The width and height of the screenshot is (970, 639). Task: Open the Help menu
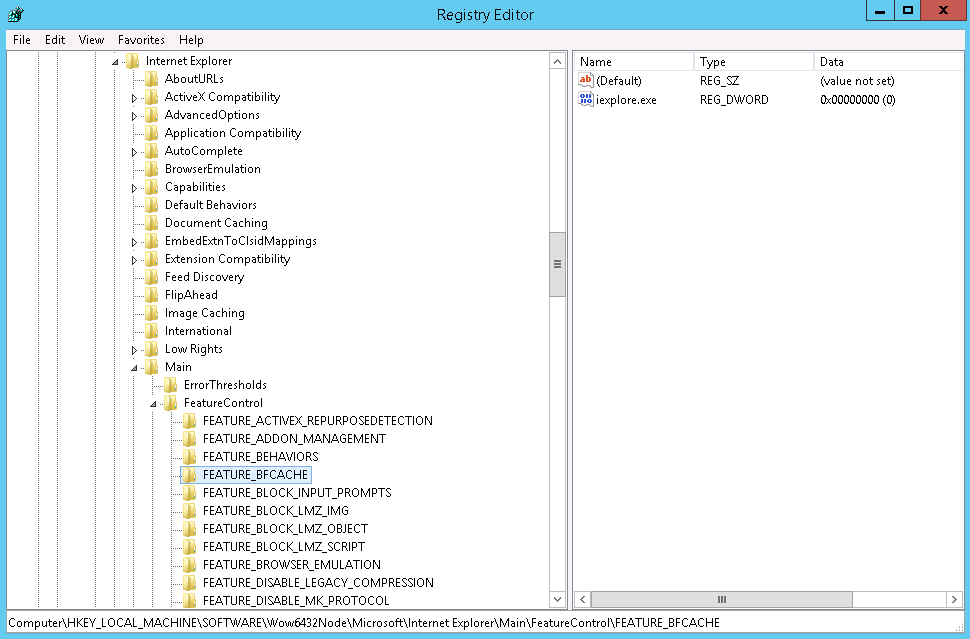tap(191, 40)
